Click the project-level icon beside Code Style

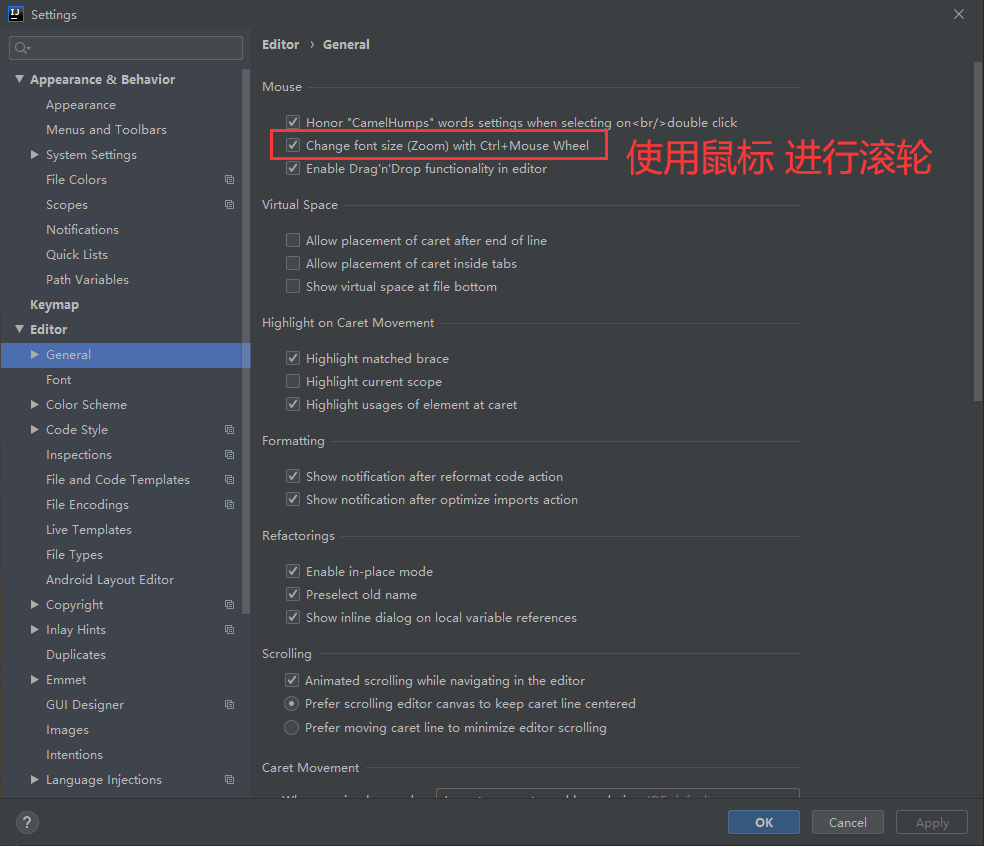click(230, 429)
